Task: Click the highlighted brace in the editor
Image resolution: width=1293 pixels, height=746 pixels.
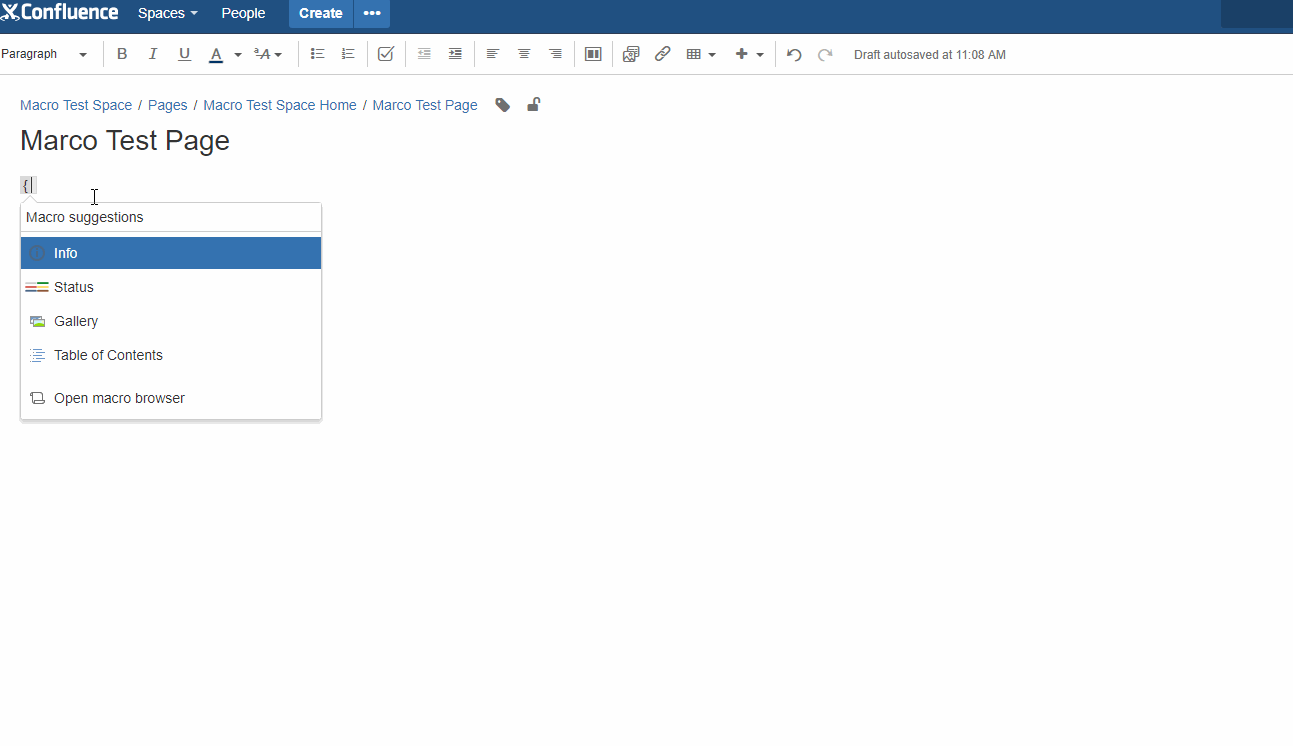Action: pyautogui.click(x=28, y=185)
